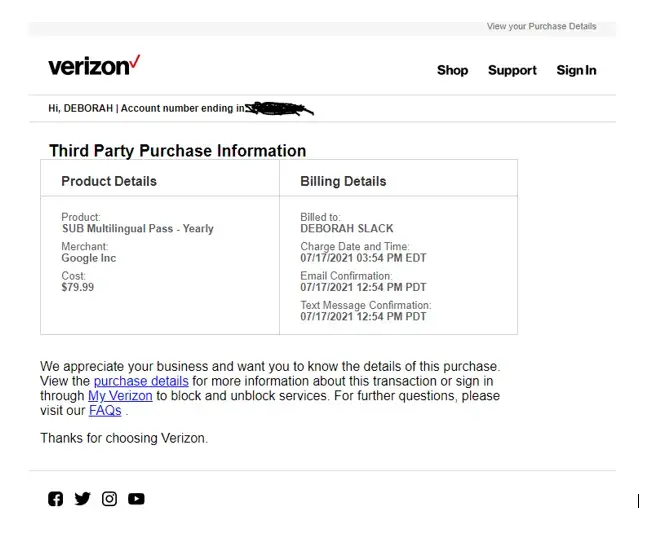Click the Google Inc merchant name
The image size is (661, 545).
88,258
